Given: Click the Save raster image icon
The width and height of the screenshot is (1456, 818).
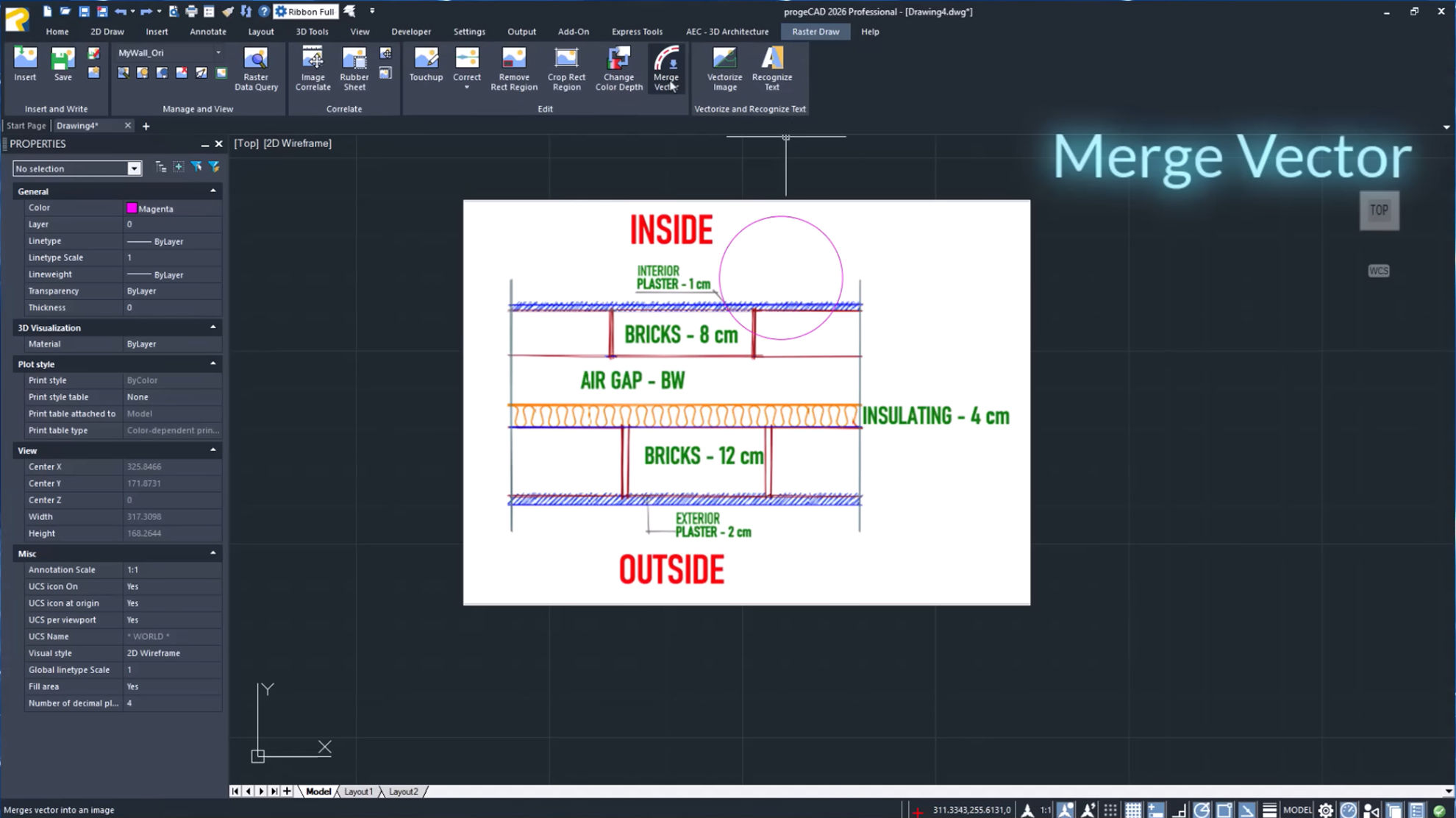Looking at the screenshot, I should click(x=63, y=64).
